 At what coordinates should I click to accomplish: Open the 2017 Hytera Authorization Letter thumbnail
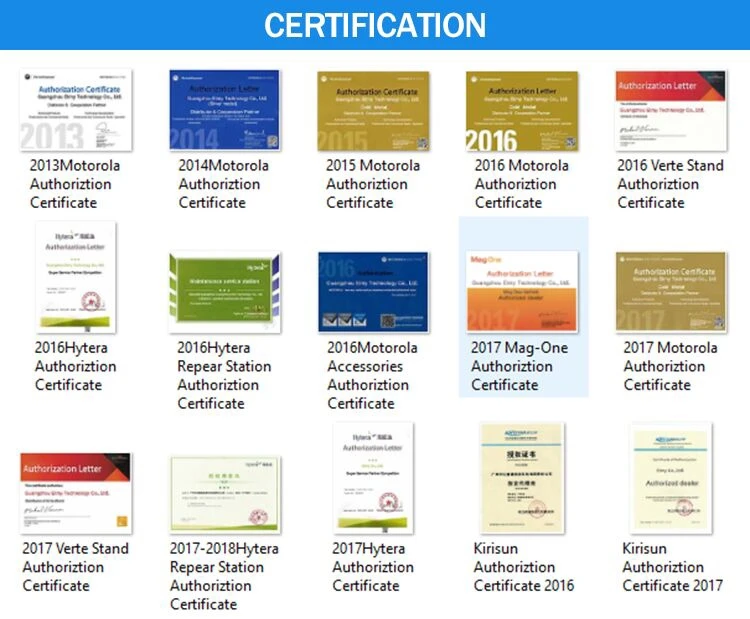tap(374, 478)
